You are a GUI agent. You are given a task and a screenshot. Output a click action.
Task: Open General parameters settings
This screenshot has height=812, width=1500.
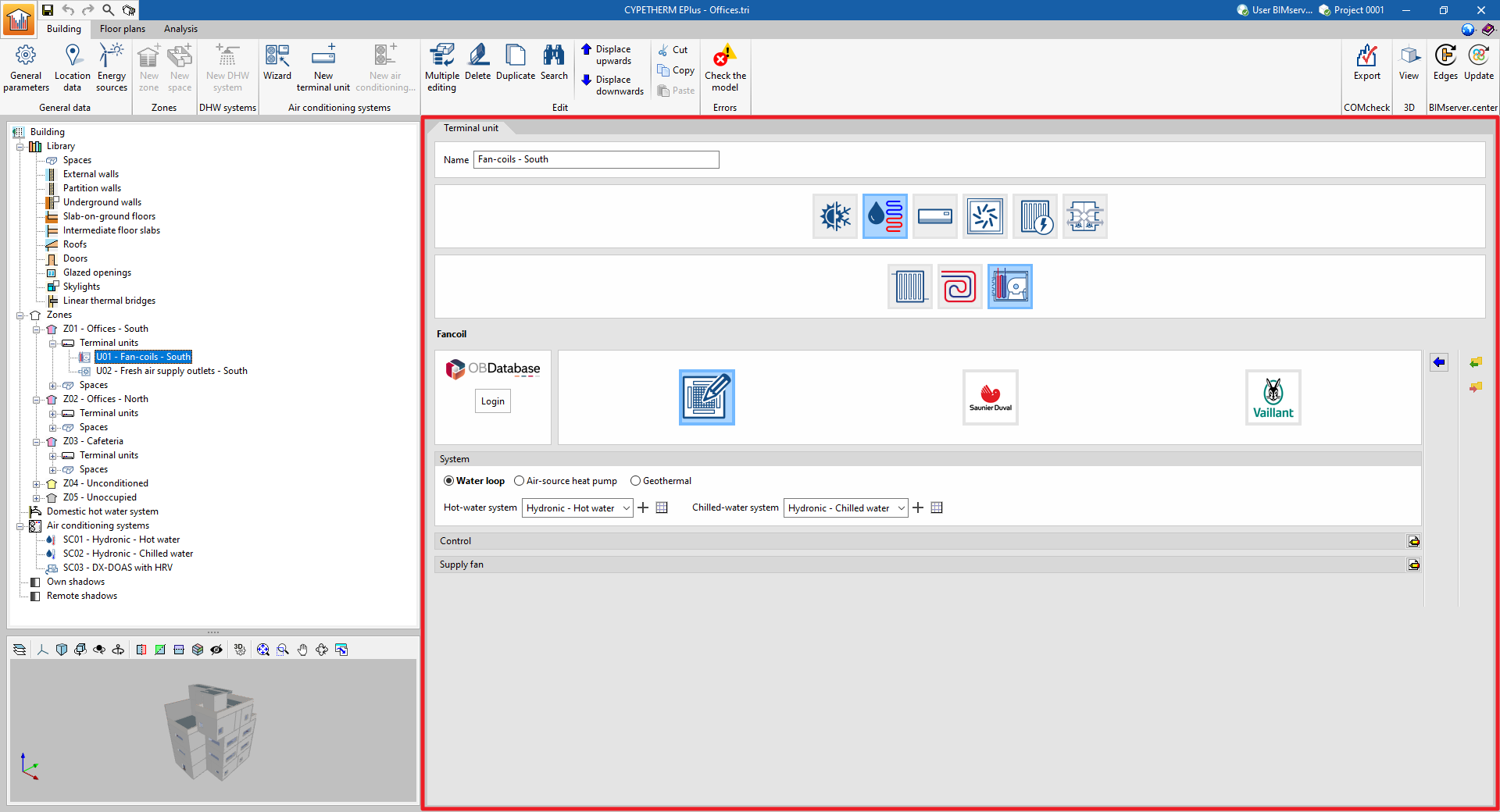pos(26,67)
